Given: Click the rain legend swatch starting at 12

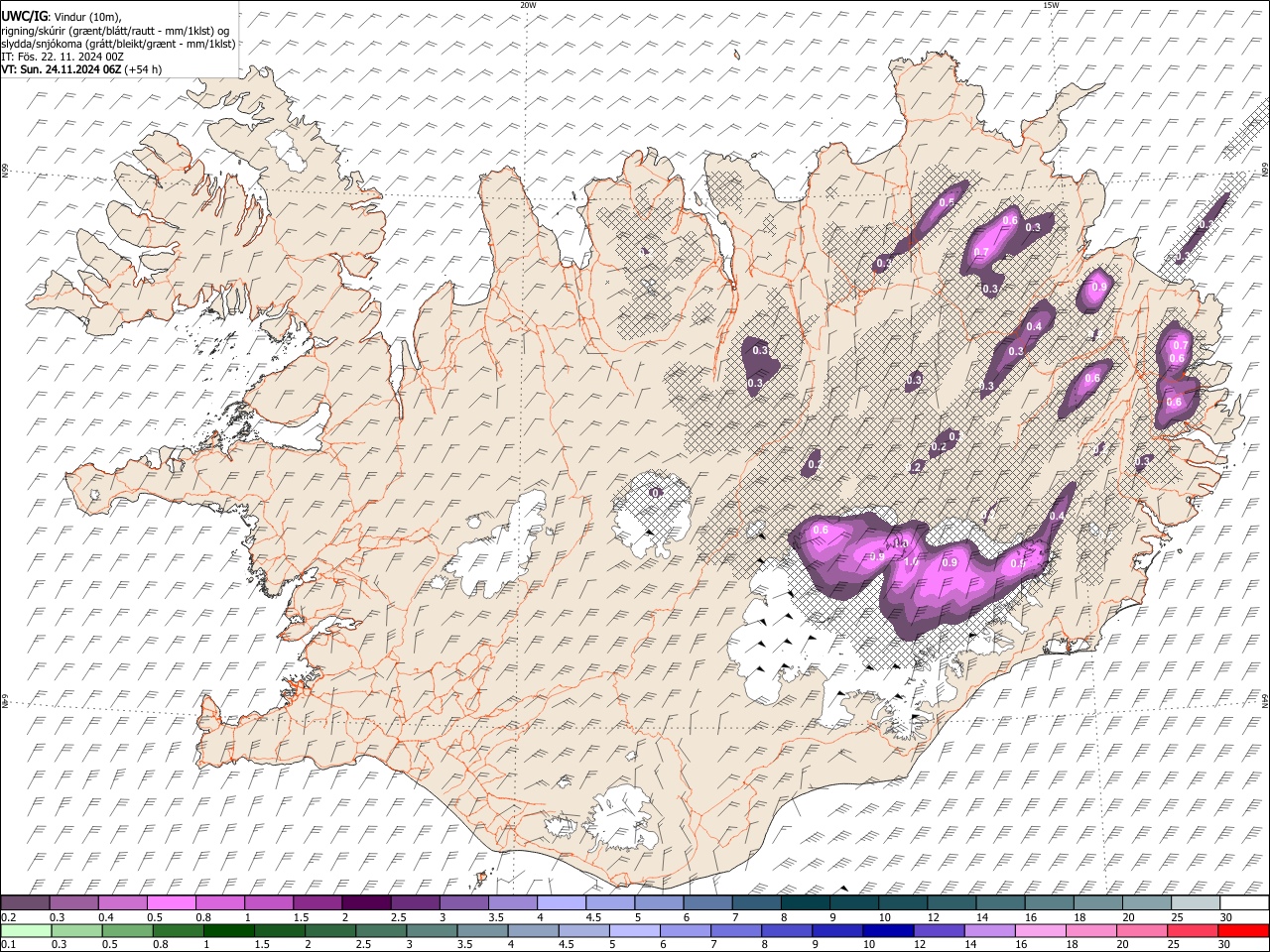Looking at the screenshot, I should point(940,930).
